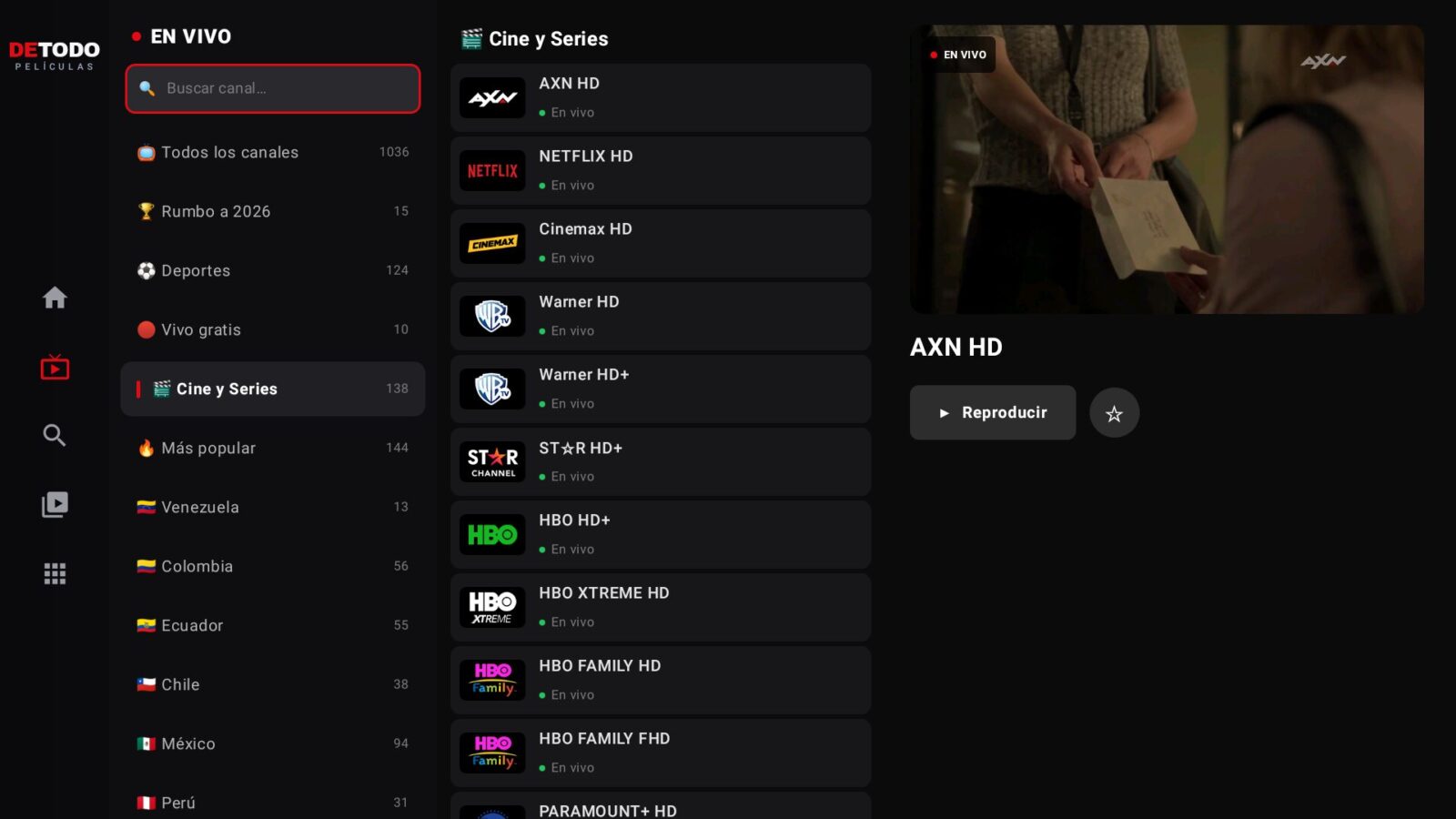Click the HBO Family FHD logo
The width and height of the screenshot is (1456, 819).
(x=492, y=753)
